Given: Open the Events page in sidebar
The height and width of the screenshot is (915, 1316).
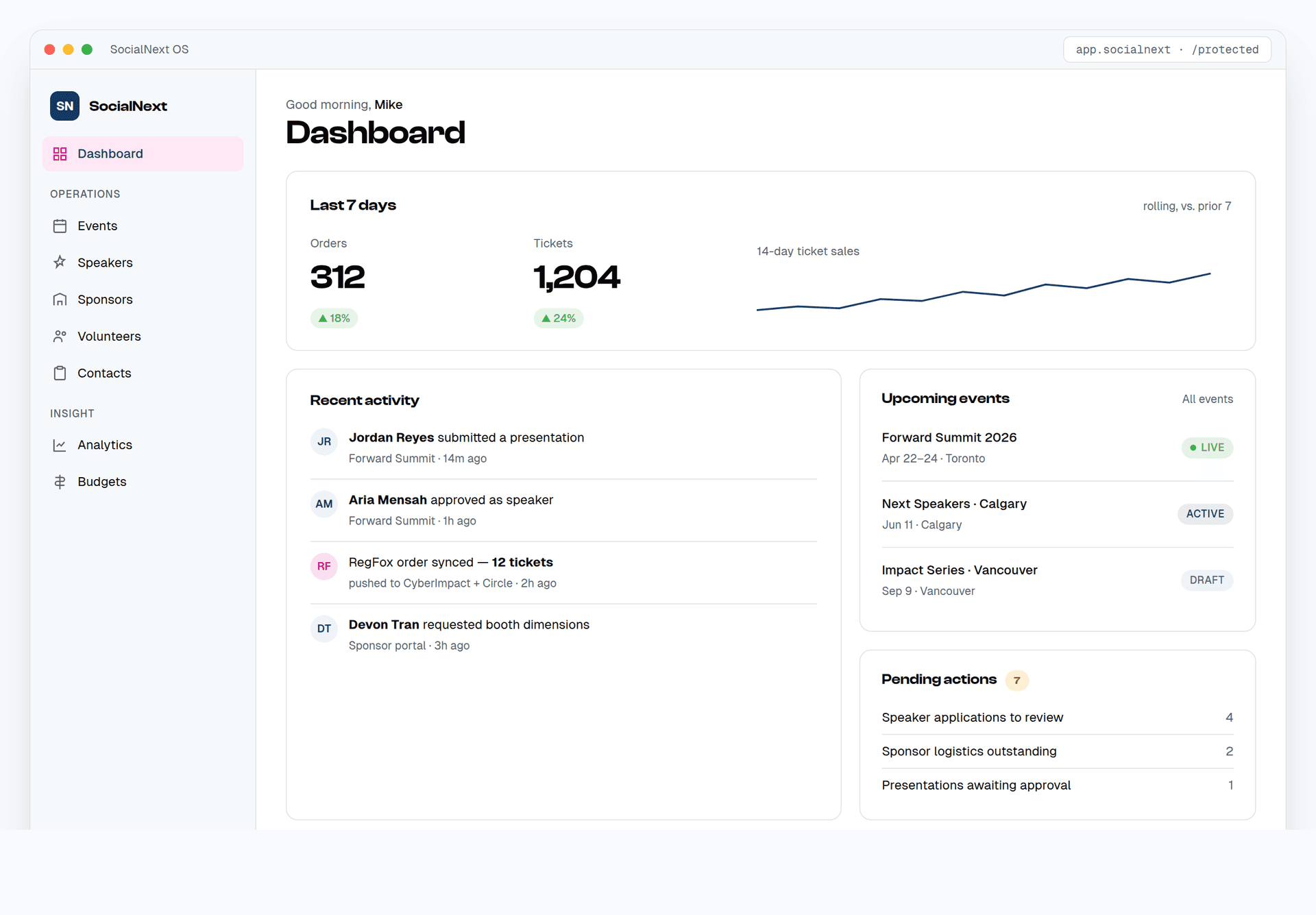Looking at the screenshot, I should [143, 226].
